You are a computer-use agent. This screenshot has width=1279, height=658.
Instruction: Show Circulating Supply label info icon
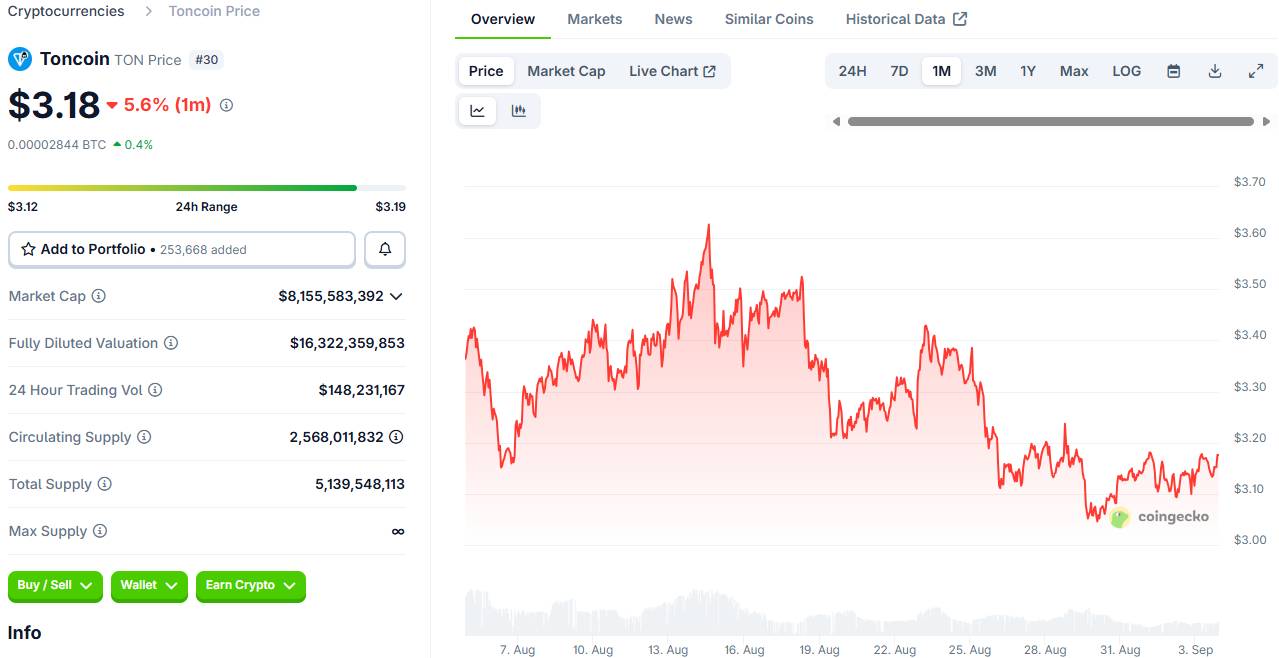click(x=144, y=437)
